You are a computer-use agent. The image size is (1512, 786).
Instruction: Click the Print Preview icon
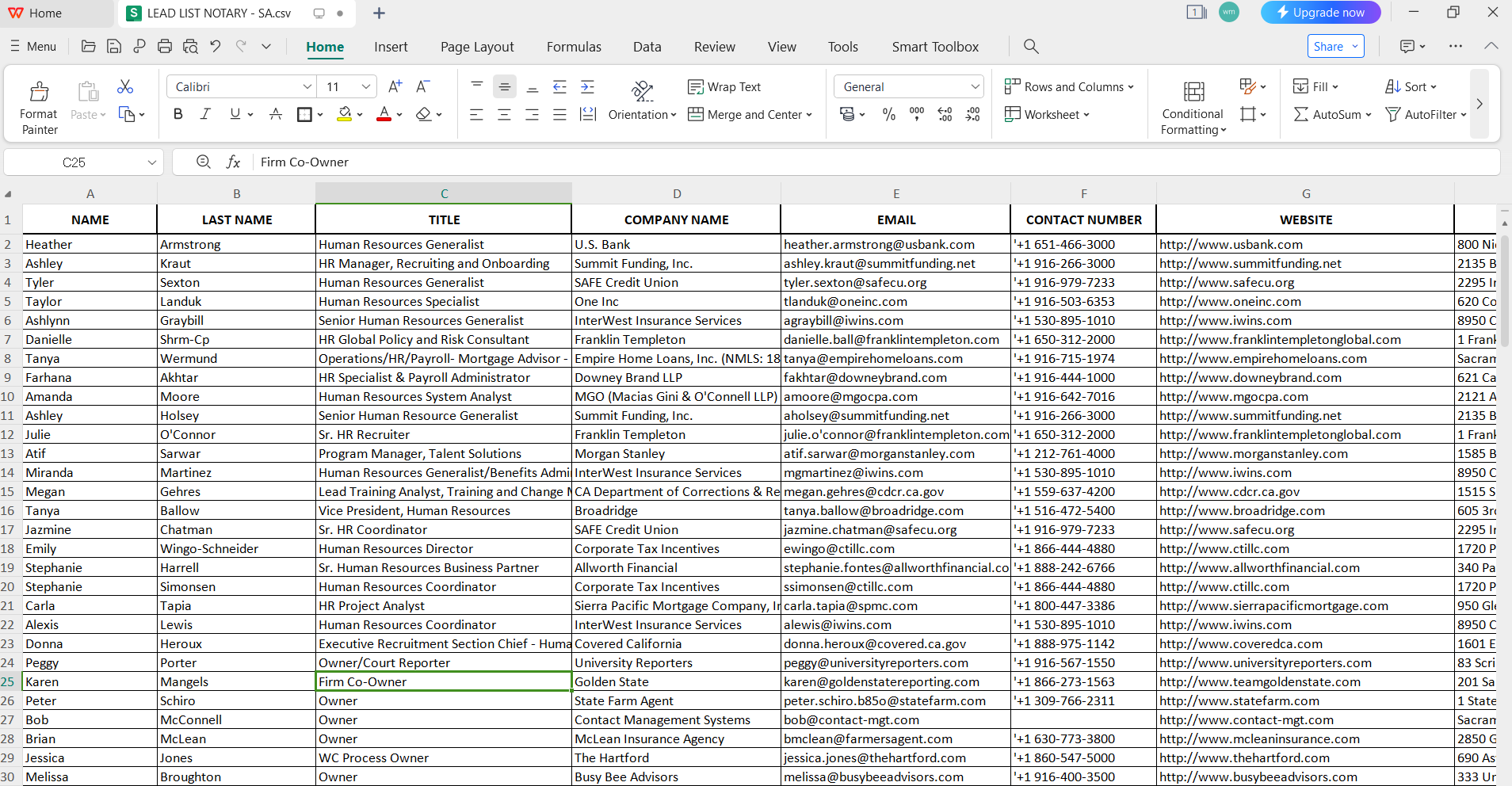click(x=190, y=47)
